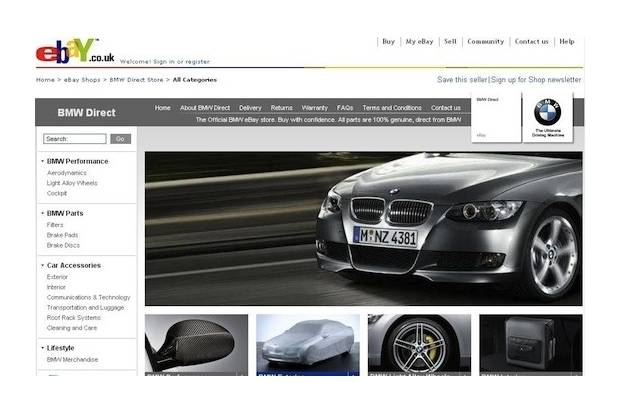Open eBay Shops breadcrumb
The width and height of the screenshot is (620, 413).
[82, 80]
